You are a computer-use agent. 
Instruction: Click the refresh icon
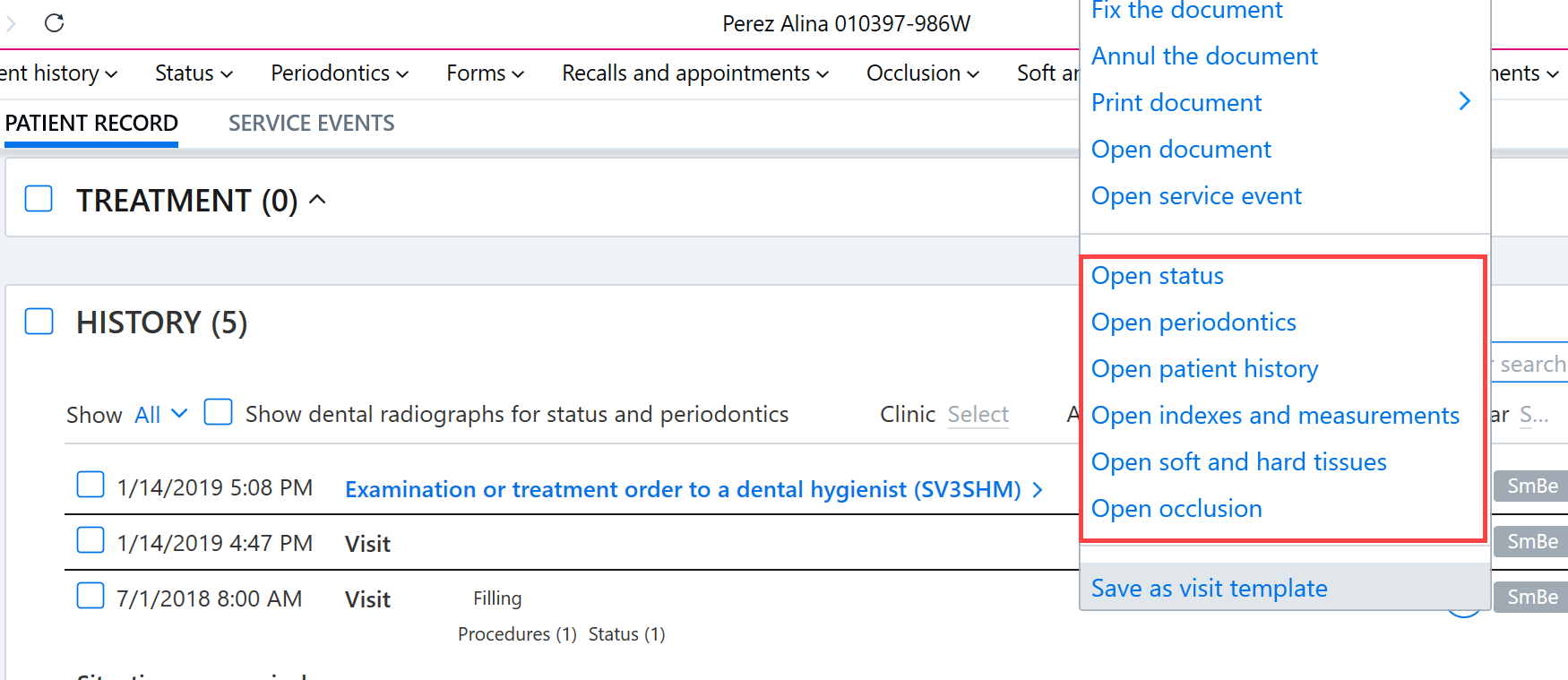(55, 22)
